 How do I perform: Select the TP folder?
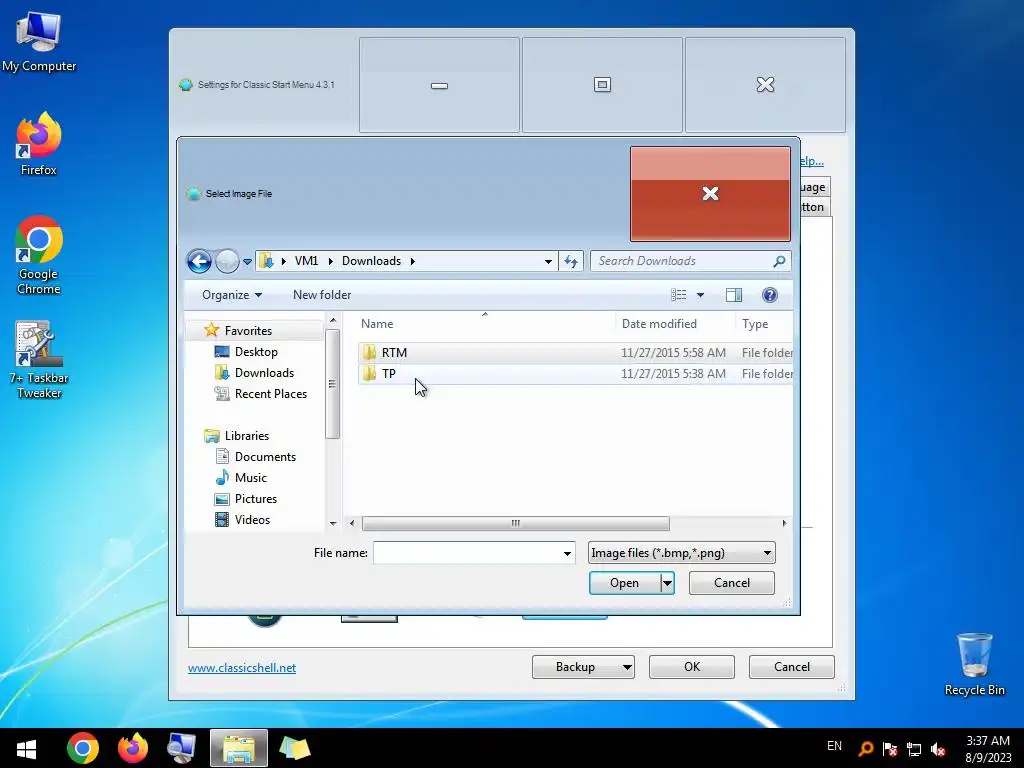575,374
